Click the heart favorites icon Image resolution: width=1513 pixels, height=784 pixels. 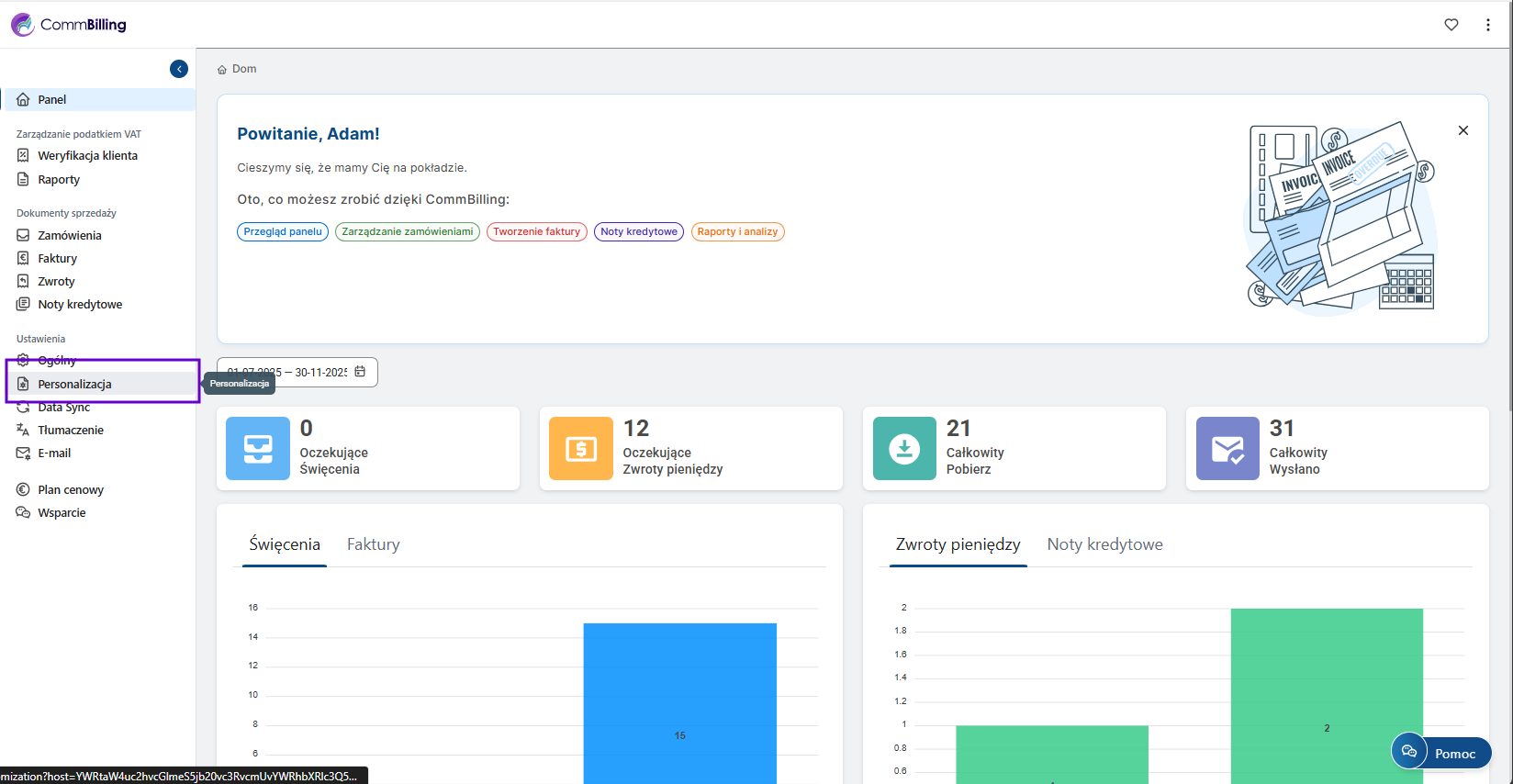click(1451, 25)
